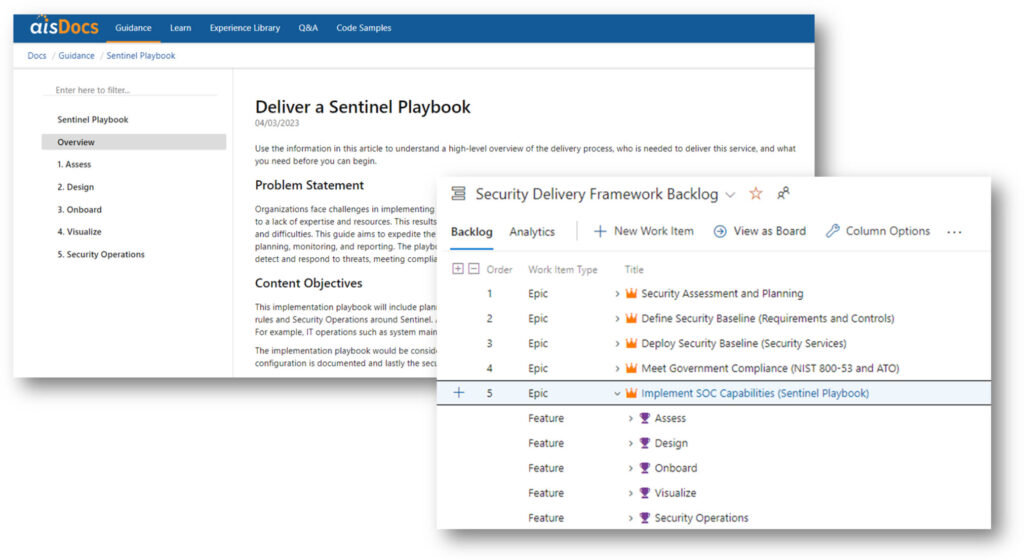Click trophy icon of Onboard feature
1024x560 pixels.
(645, 467)
